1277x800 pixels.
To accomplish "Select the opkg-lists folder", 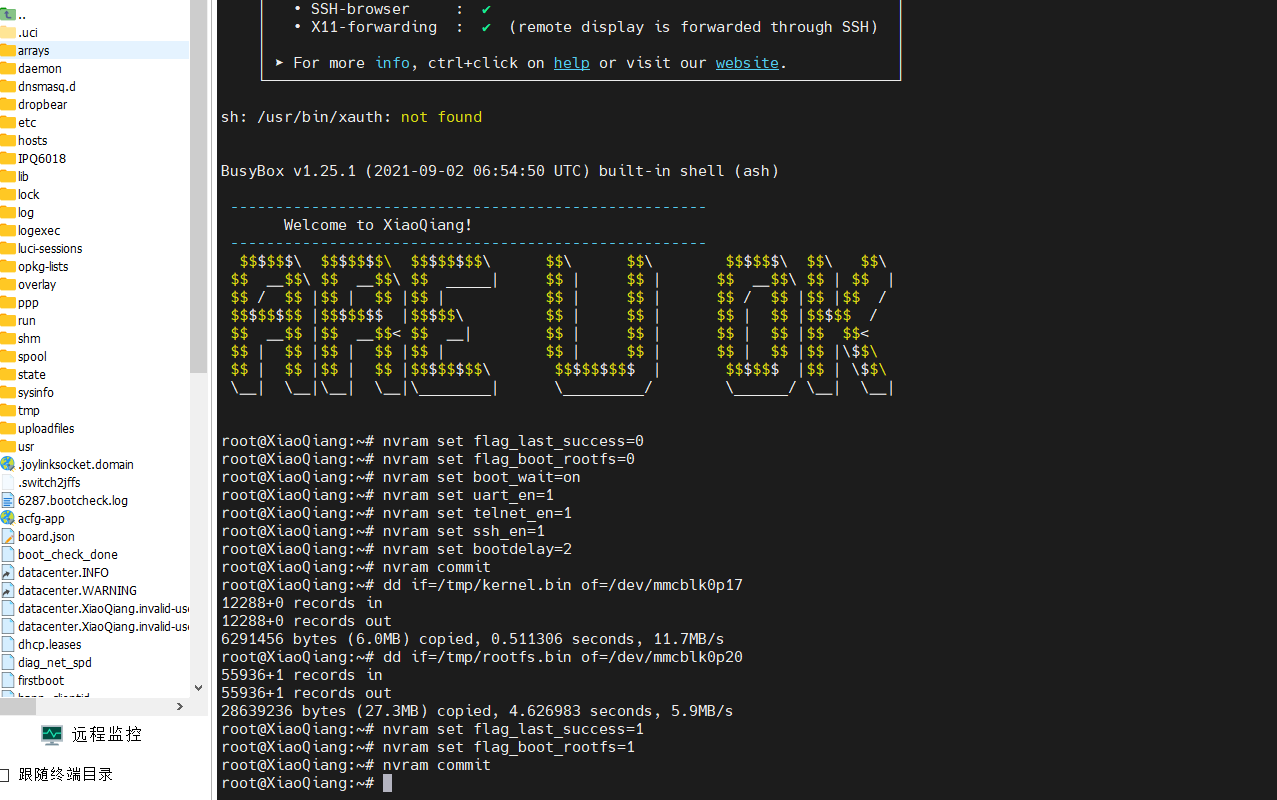I will 43,266.
